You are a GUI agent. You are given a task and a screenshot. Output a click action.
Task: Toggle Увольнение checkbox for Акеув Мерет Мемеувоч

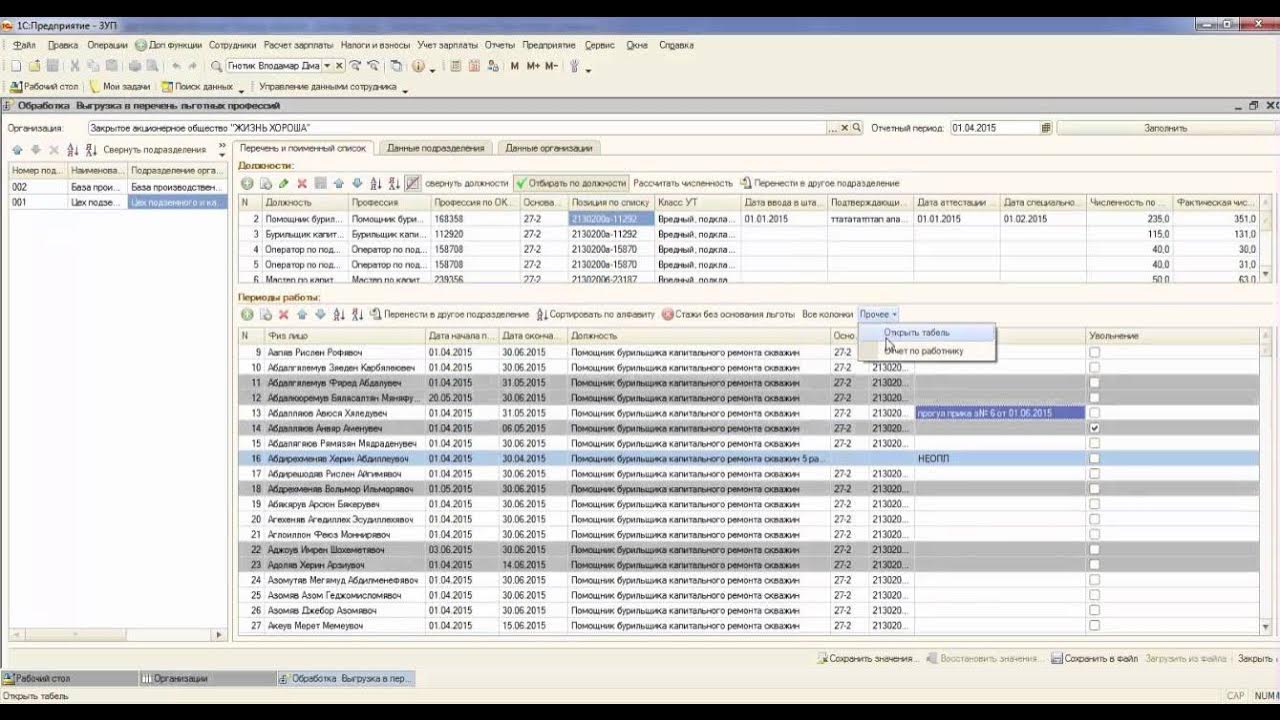pos(1095,625)
